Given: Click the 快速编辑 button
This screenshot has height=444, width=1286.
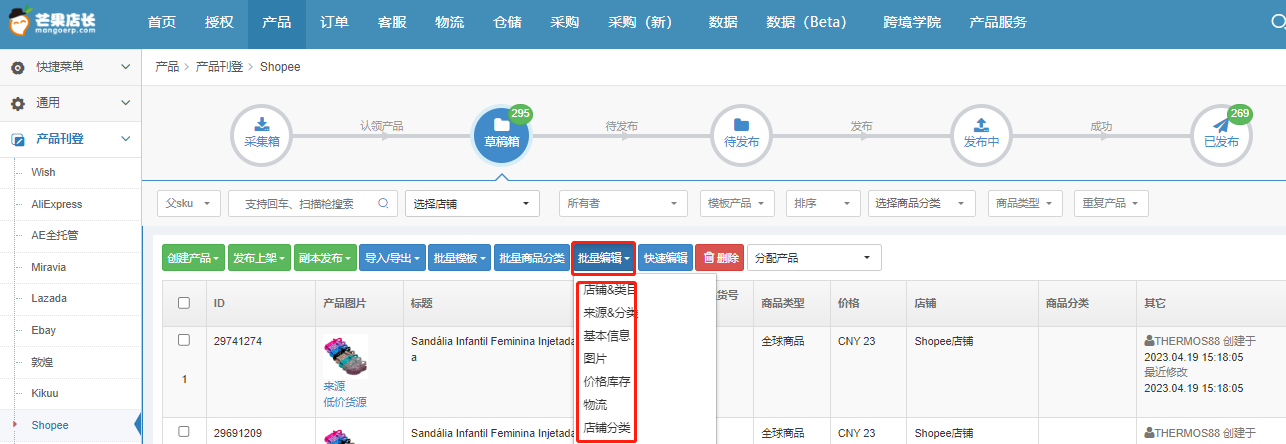Looking at the screenshot, I should pos(665,258).
